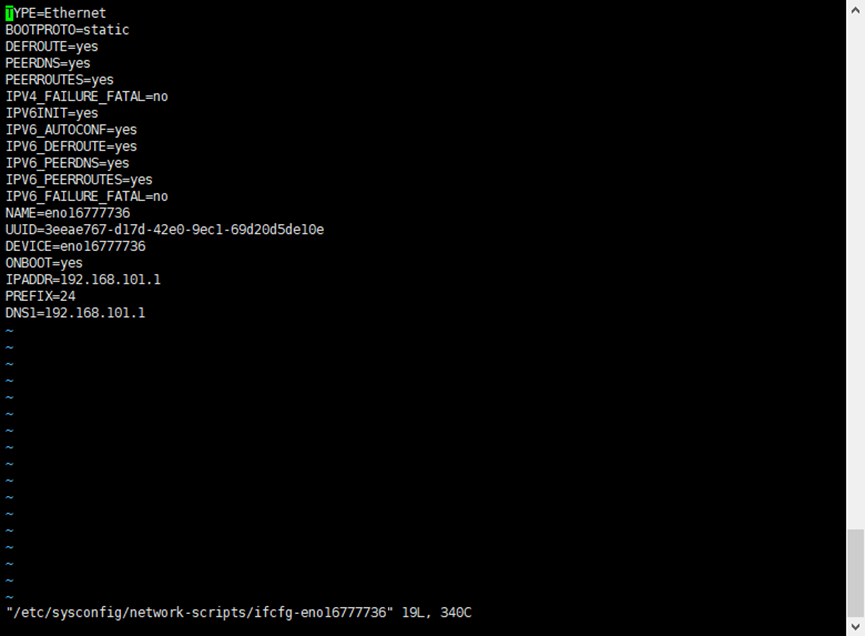This screenshot has width=865, height=636.
Task: Click the DEVICE=eno16777736 line
Action: (76, 246)
